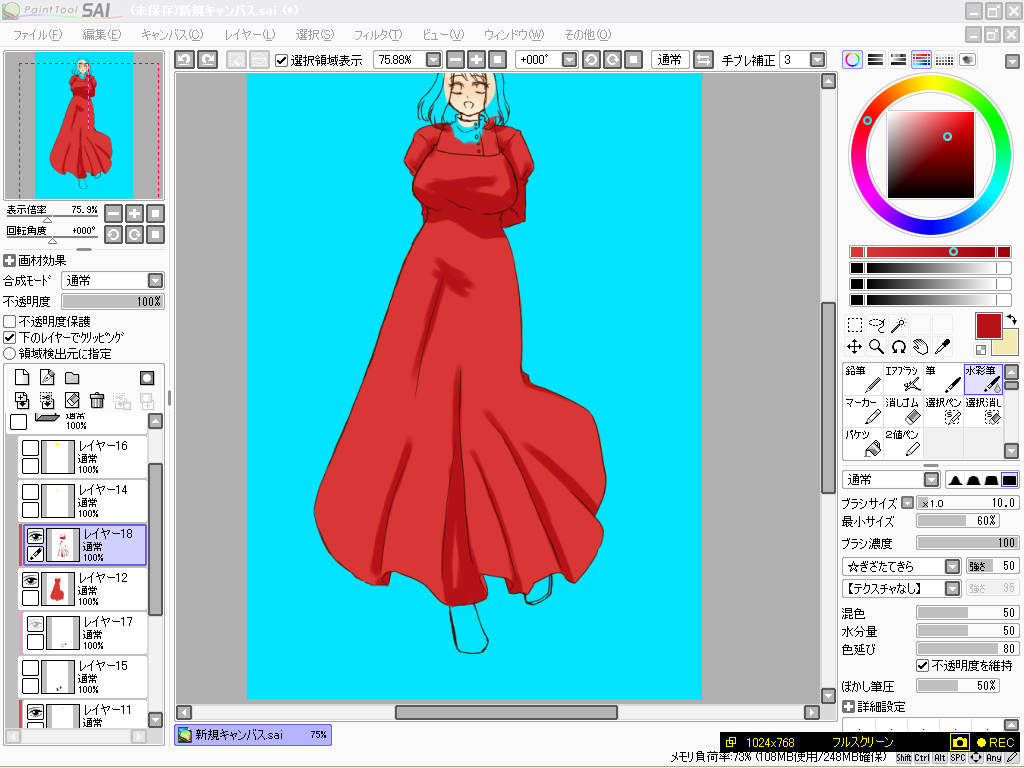Open the 手ブレ補正 stabilizer dropdown
This screenshot has height=768, width=1024.
tap(817, 60)
